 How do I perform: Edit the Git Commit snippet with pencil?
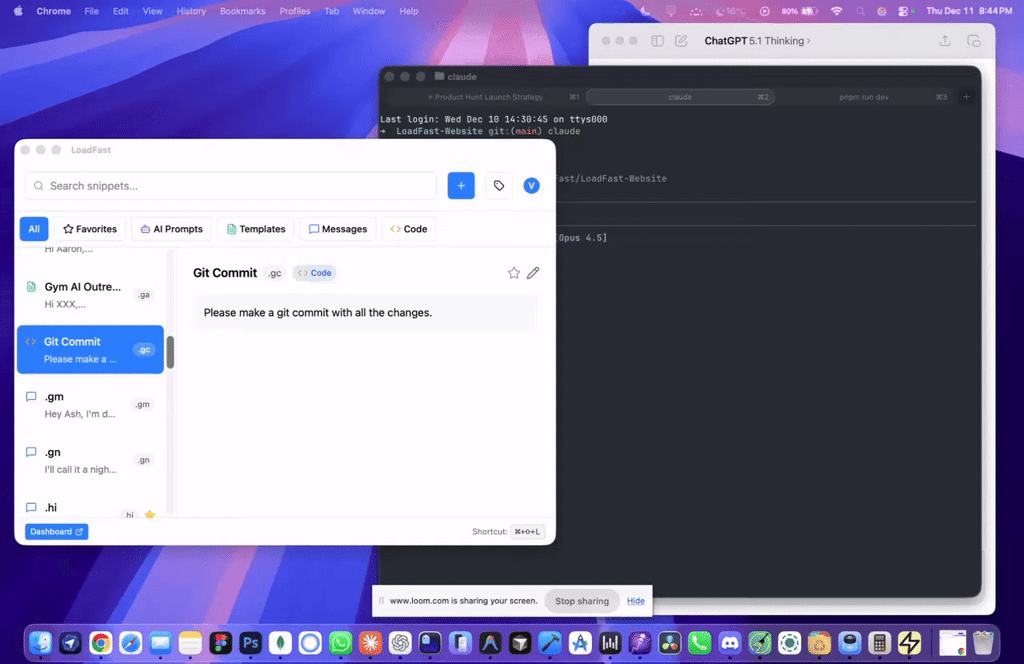click(533, 273)
